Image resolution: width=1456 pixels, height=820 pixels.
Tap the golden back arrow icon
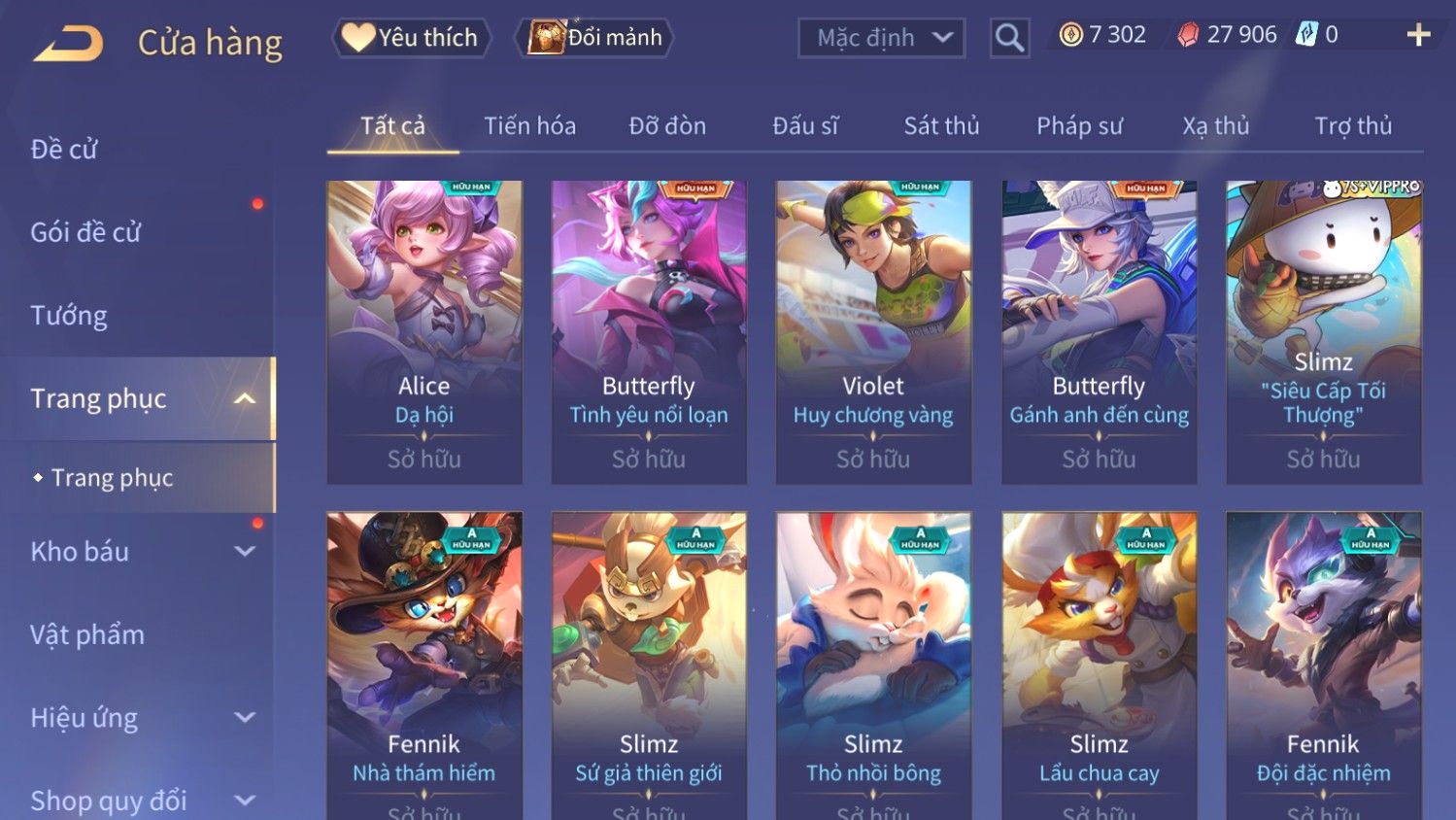(x=68, y=44)
